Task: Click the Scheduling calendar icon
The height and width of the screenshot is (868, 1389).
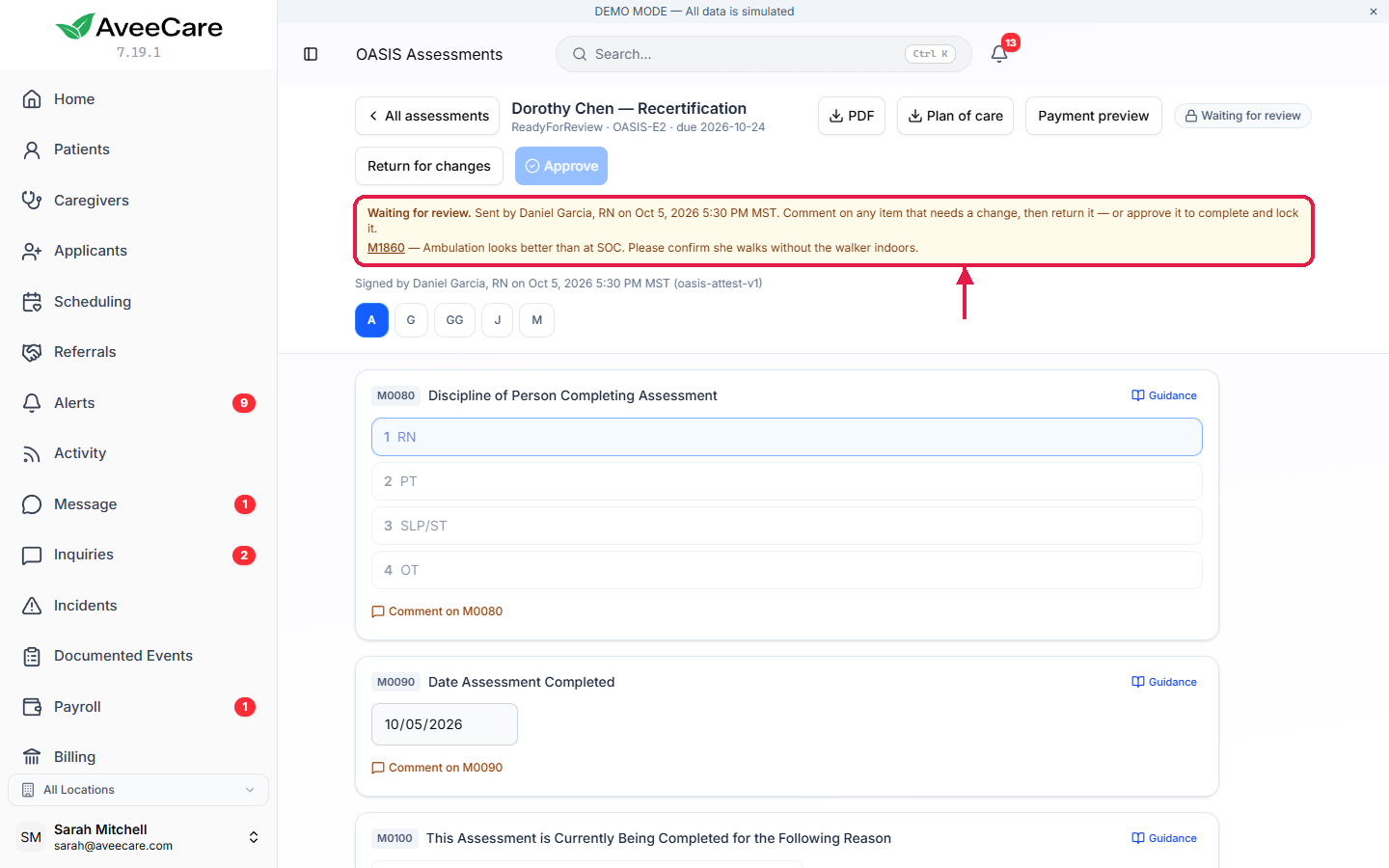Action: 32,302
